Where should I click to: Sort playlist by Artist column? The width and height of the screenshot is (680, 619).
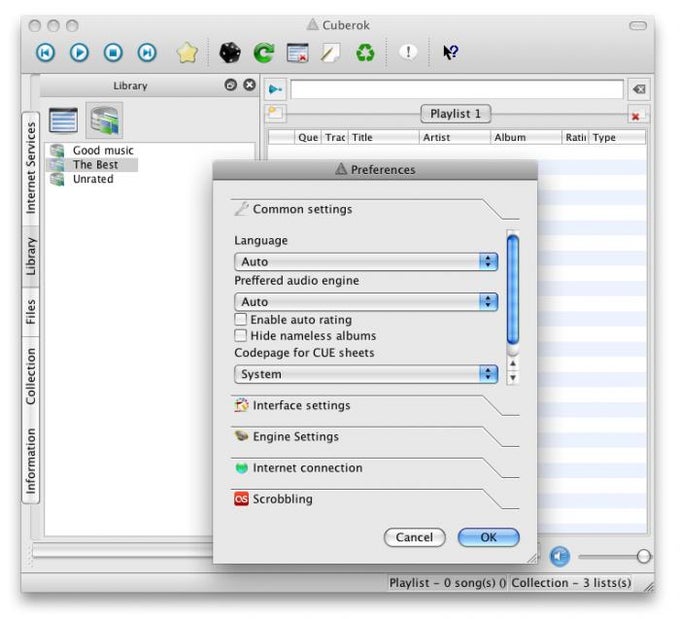[454, 138]
